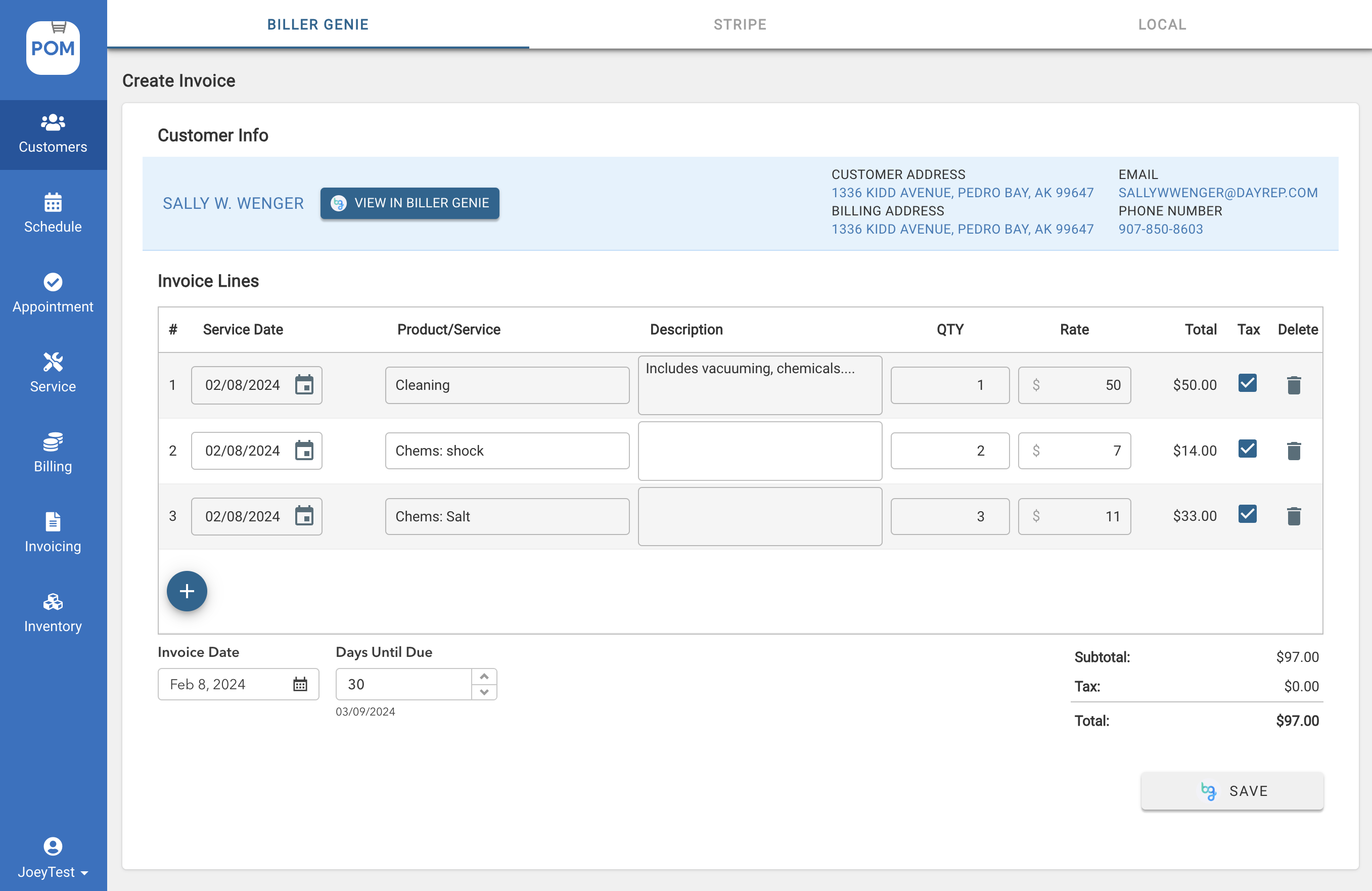Open calendar picker for line 2 service date
The height and width of the screenshot is (891, 1372).
[304, 451]
